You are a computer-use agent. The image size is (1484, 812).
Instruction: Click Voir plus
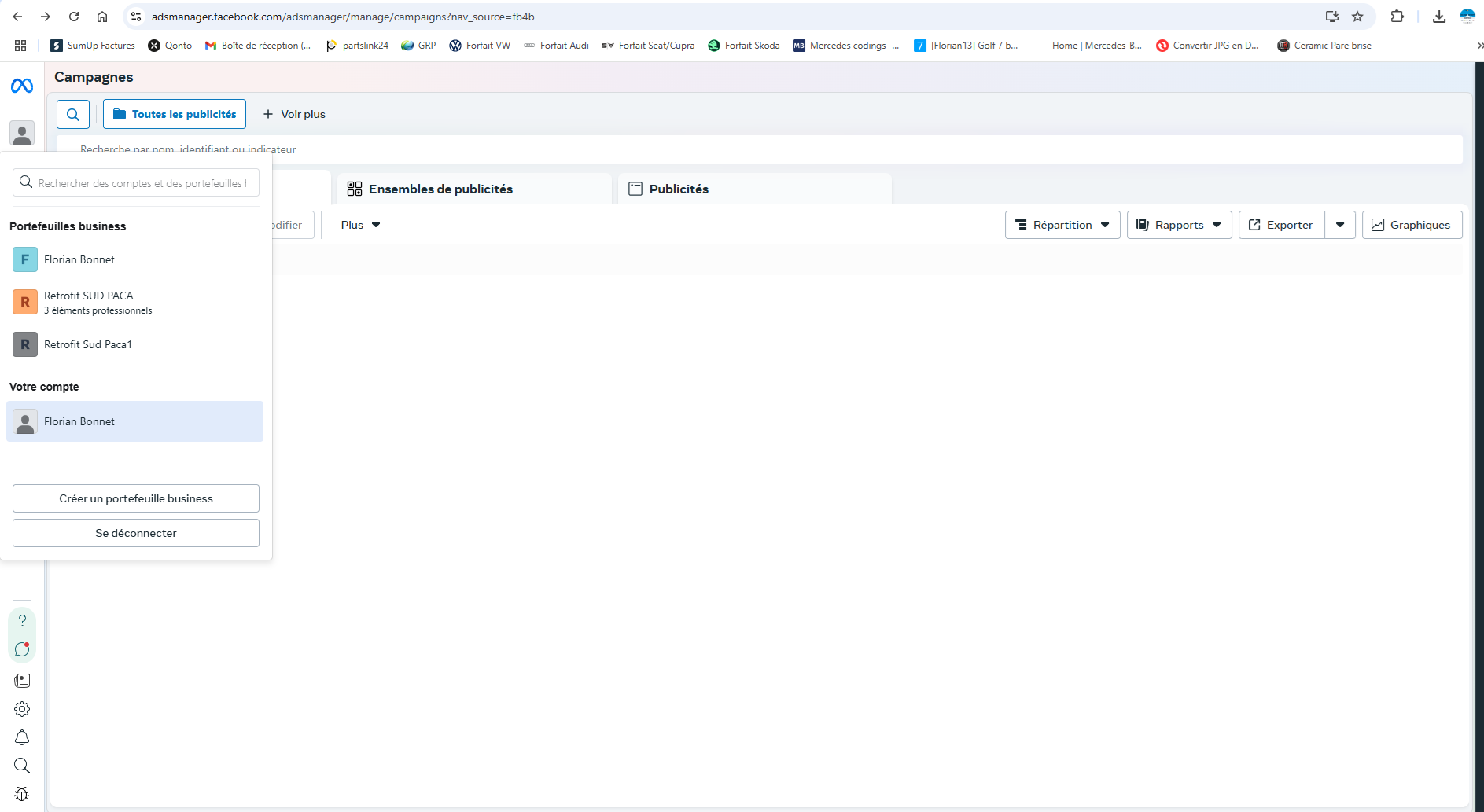click(x=294, y=114)
